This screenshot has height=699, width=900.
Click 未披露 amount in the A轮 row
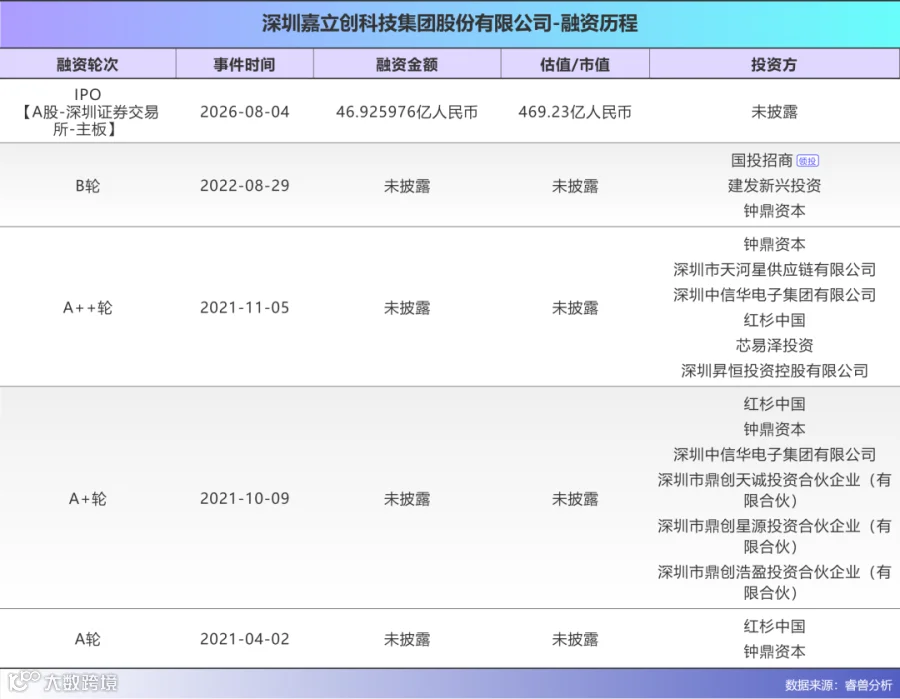point(407,639)
